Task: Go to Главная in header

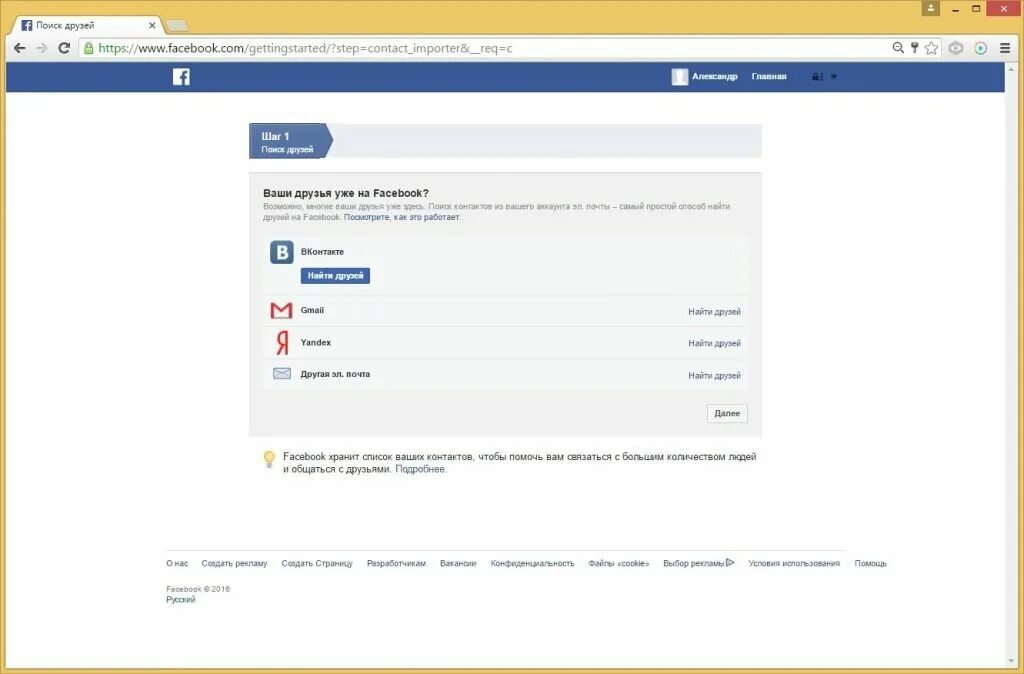Action: (x=769, y=76)
